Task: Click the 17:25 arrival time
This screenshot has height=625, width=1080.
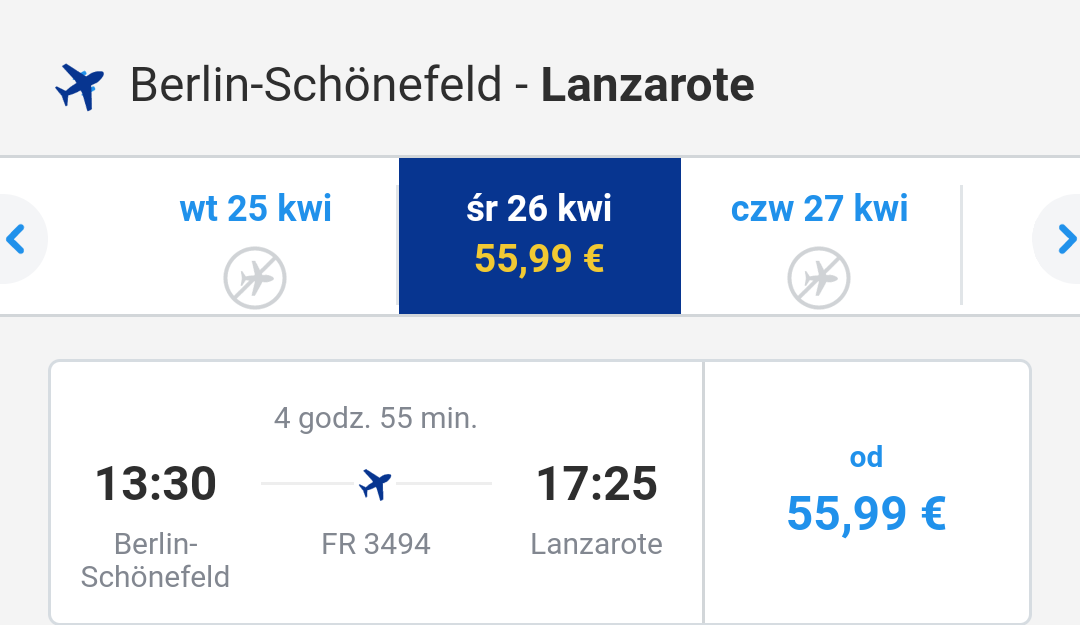Action: click(596, 483)
